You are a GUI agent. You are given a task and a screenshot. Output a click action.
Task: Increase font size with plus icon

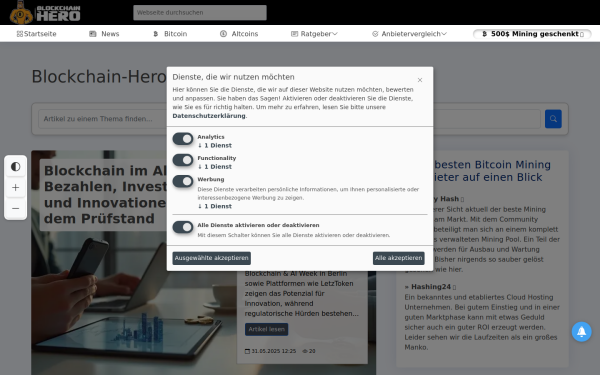coord(16,188)
